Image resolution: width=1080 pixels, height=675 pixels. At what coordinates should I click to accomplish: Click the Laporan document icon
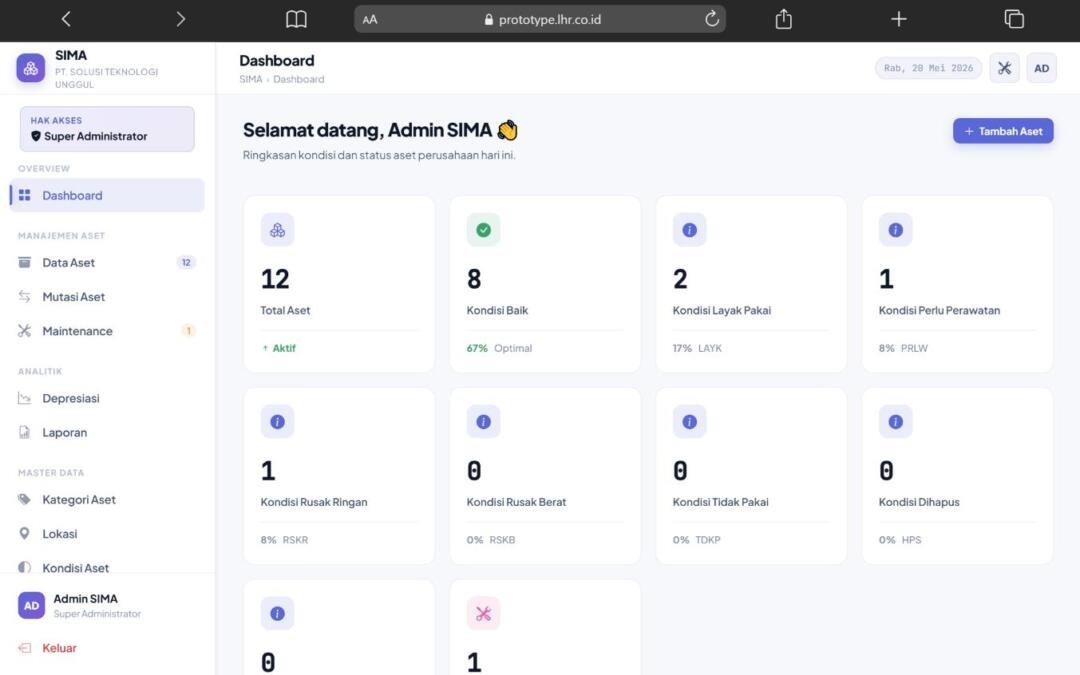tap(25, 433)
